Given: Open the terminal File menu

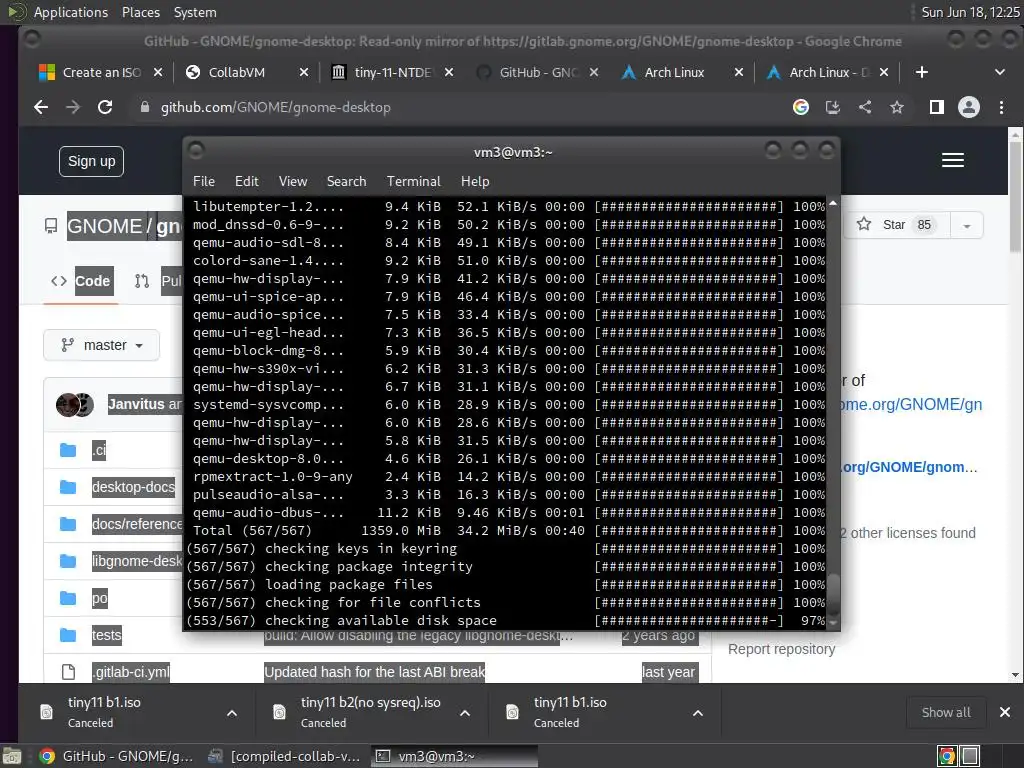Looking at the screenshot, I should [x=204, y=181].
